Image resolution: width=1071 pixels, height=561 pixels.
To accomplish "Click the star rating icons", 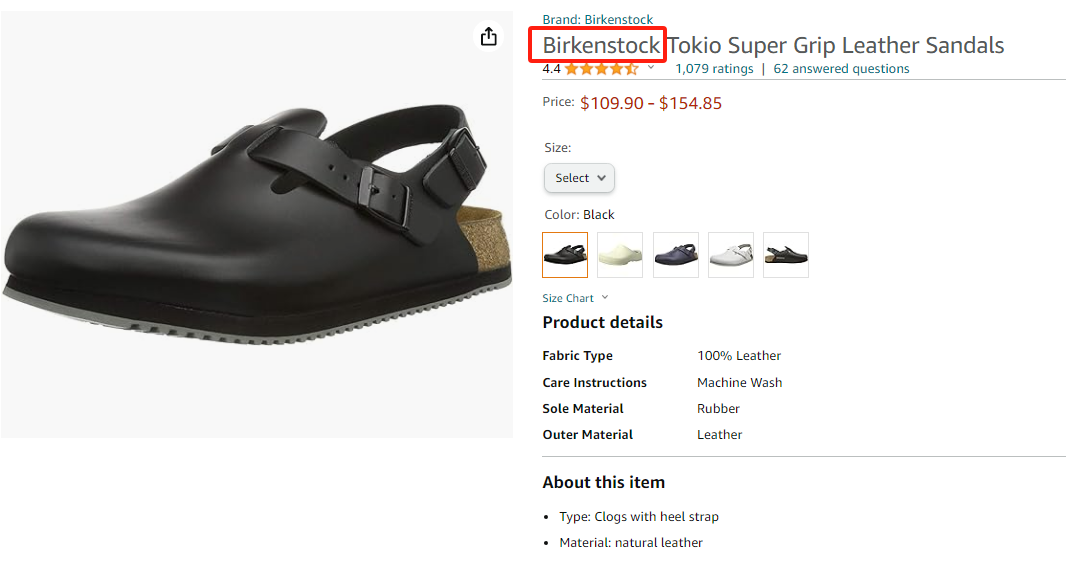I will [601, 69].
